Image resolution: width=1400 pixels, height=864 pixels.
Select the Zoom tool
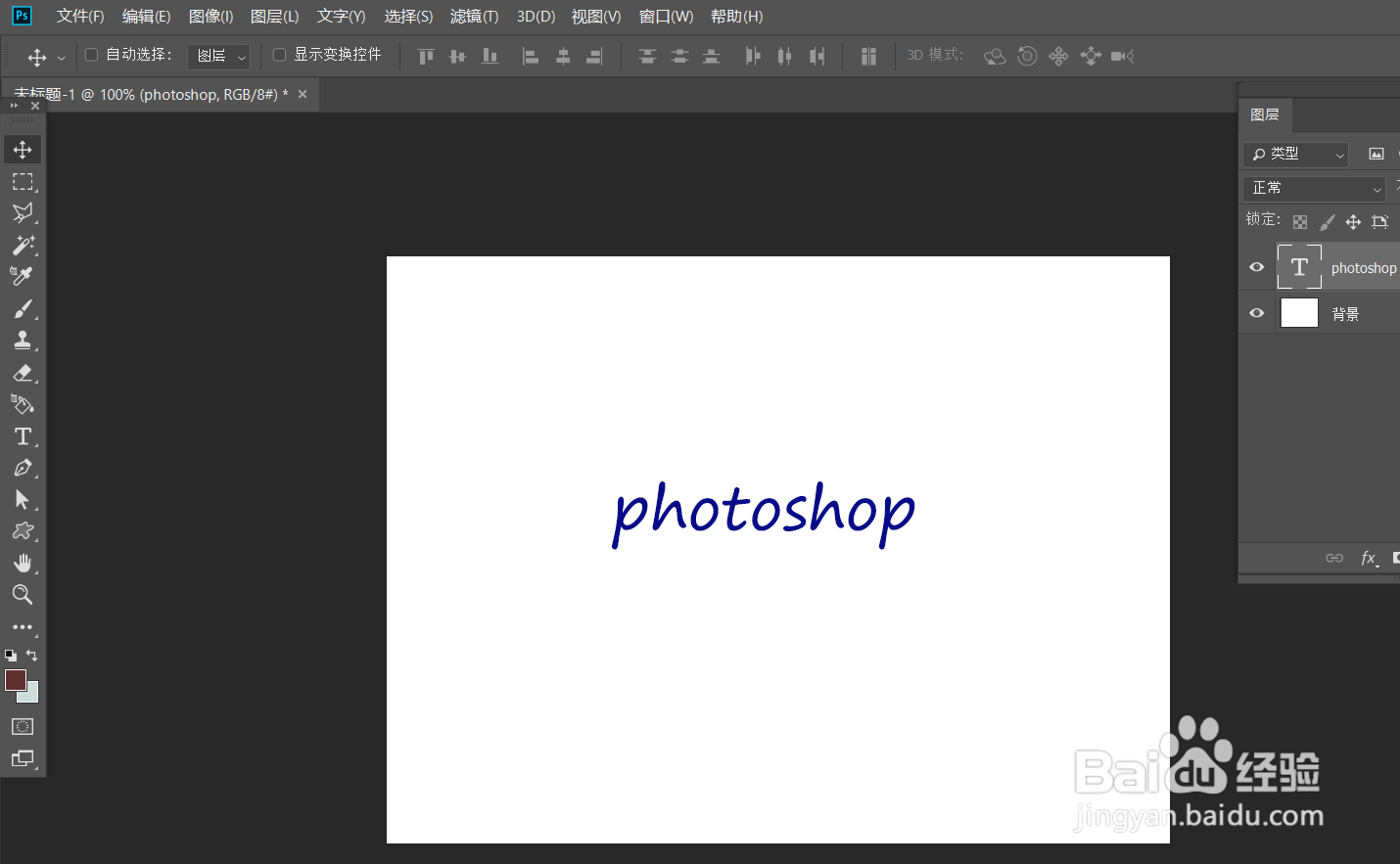click(x=23, y=595)
